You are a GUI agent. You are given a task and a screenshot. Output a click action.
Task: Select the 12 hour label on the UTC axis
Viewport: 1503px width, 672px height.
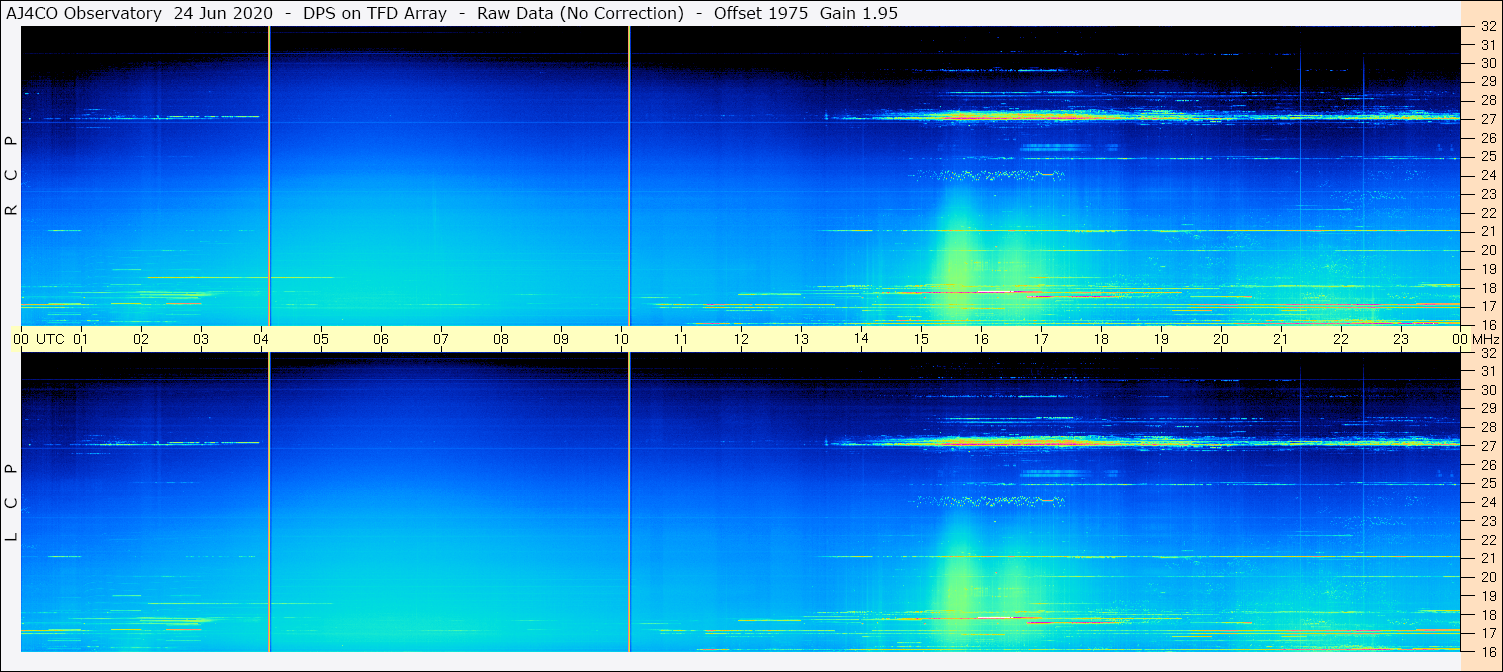tap(741, 339)
